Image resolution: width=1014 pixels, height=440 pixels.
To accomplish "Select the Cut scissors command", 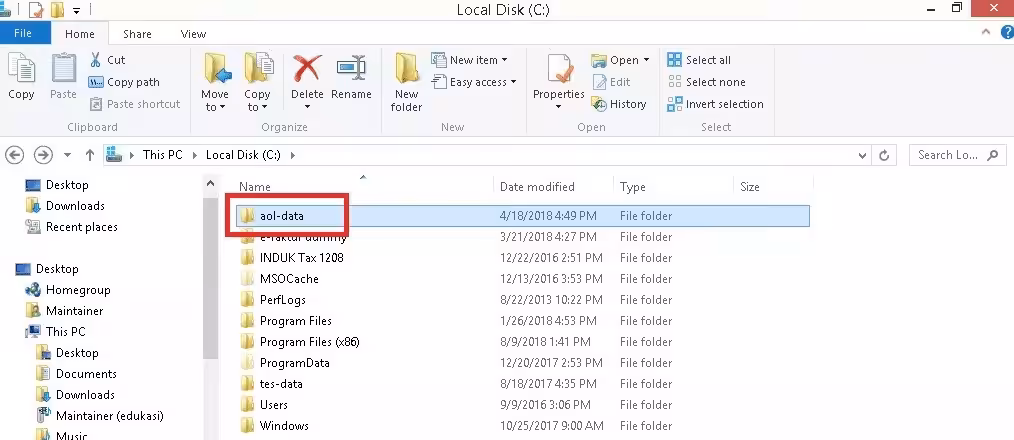I will click(107, 60).
